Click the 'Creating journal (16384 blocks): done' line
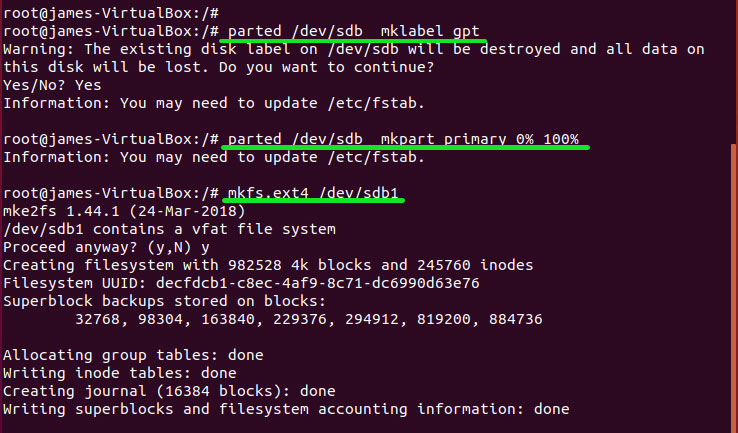 click(x=170, y=391)
